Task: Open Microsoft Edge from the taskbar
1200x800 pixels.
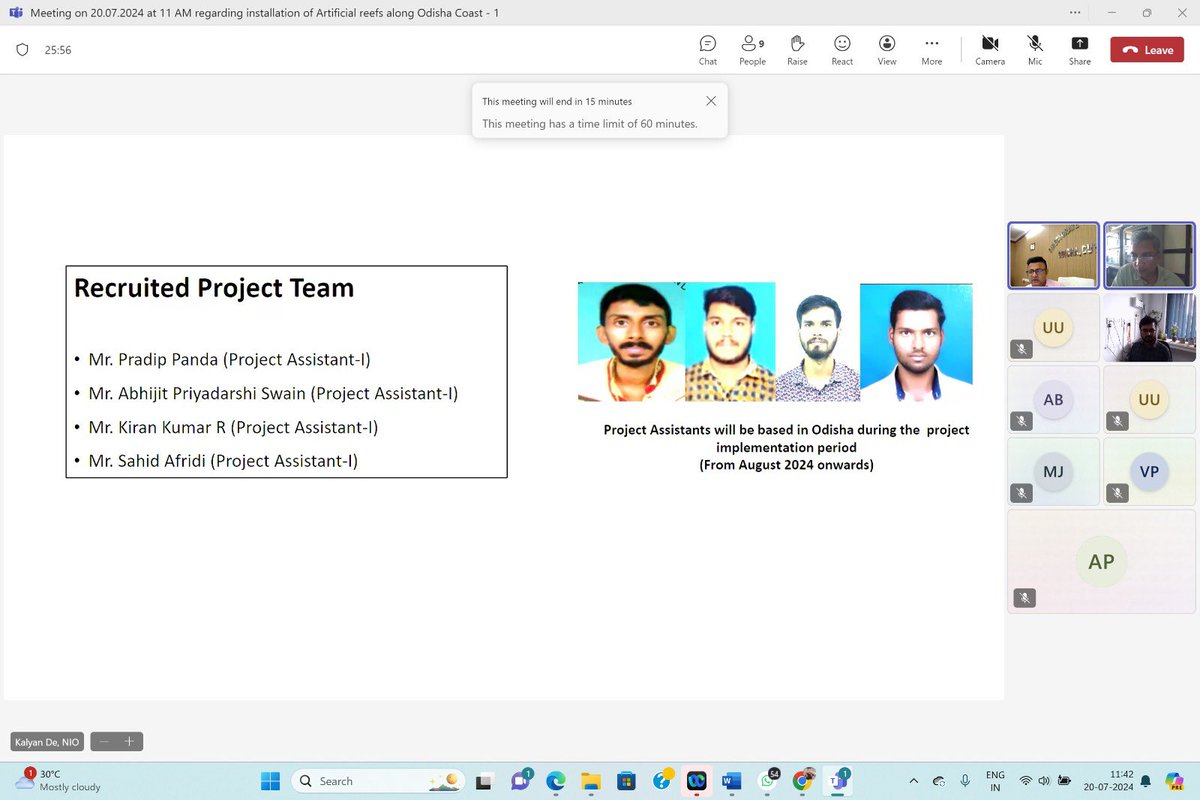Action: point(555,780)
